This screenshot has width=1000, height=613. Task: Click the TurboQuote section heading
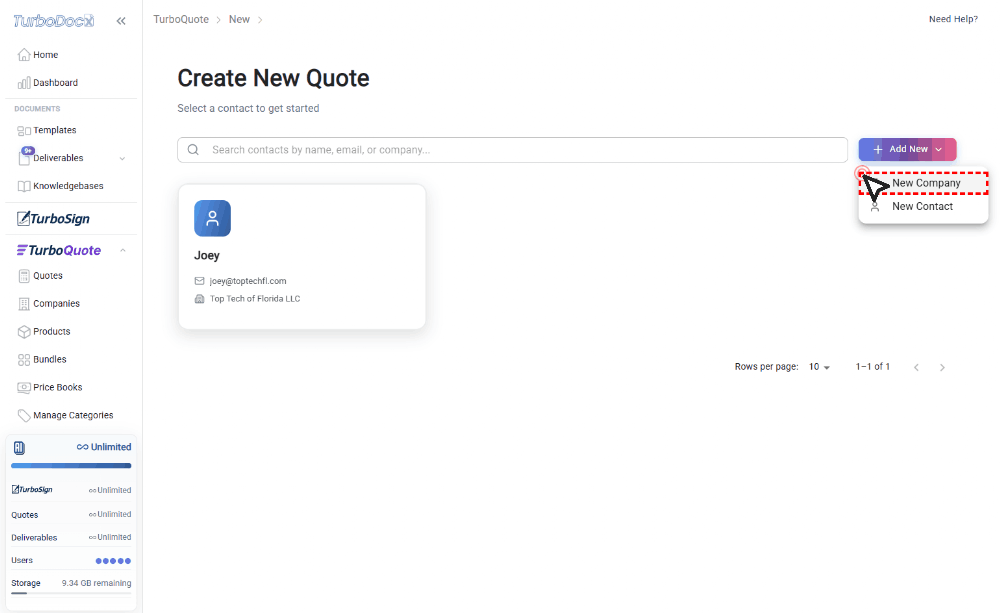[x=59, y=251]
